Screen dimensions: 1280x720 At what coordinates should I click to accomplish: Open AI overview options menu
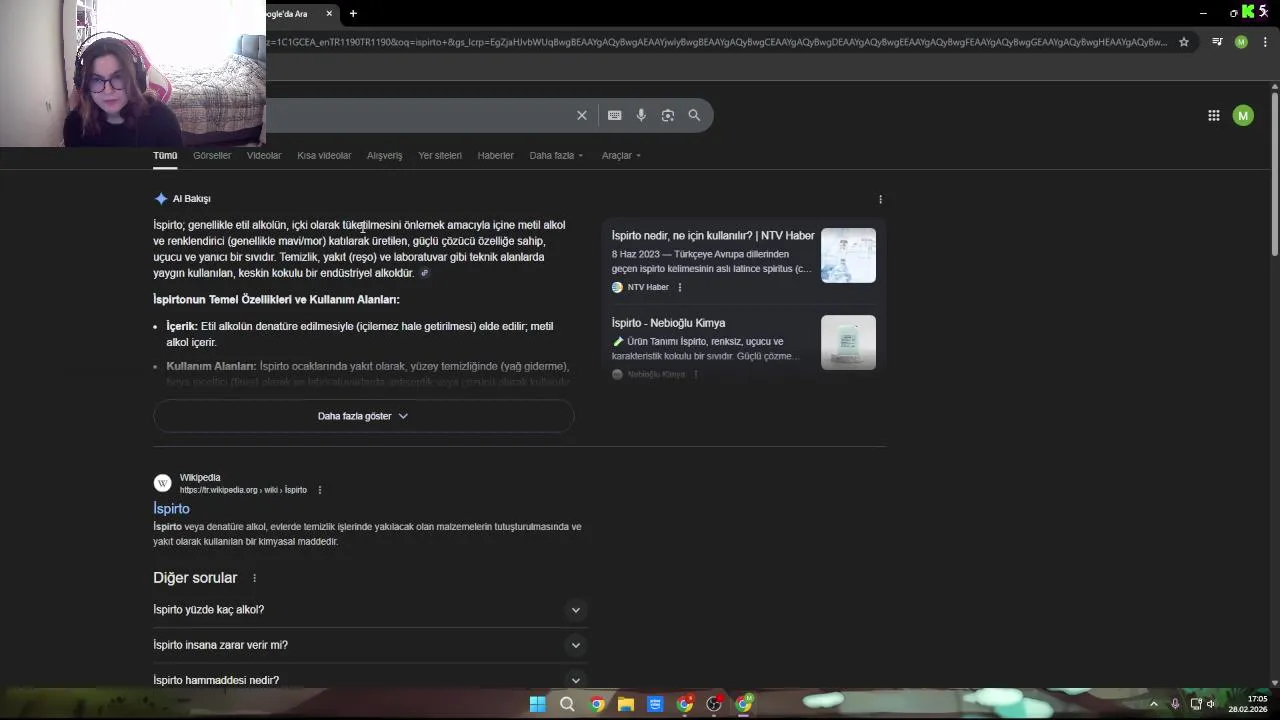click(x=880, y=199)
